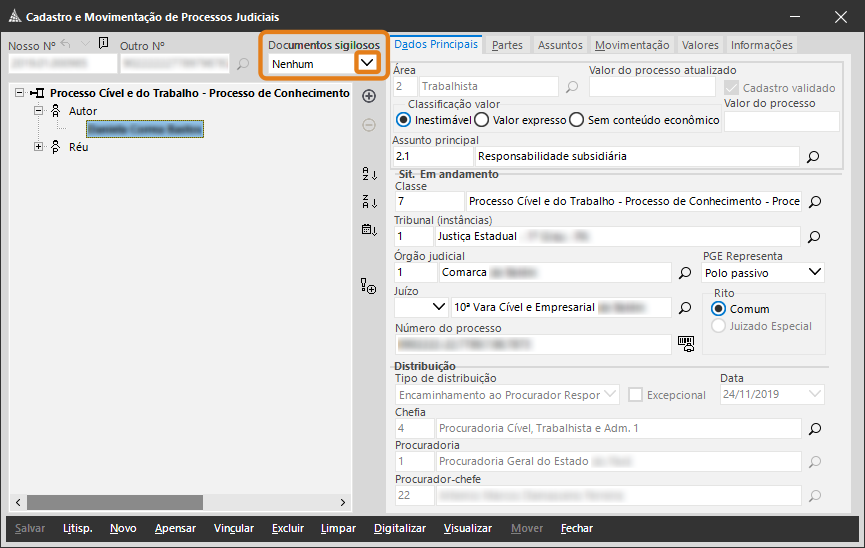Sort tree items Z to A
This screenshot has width=865, height=548.
368,201
